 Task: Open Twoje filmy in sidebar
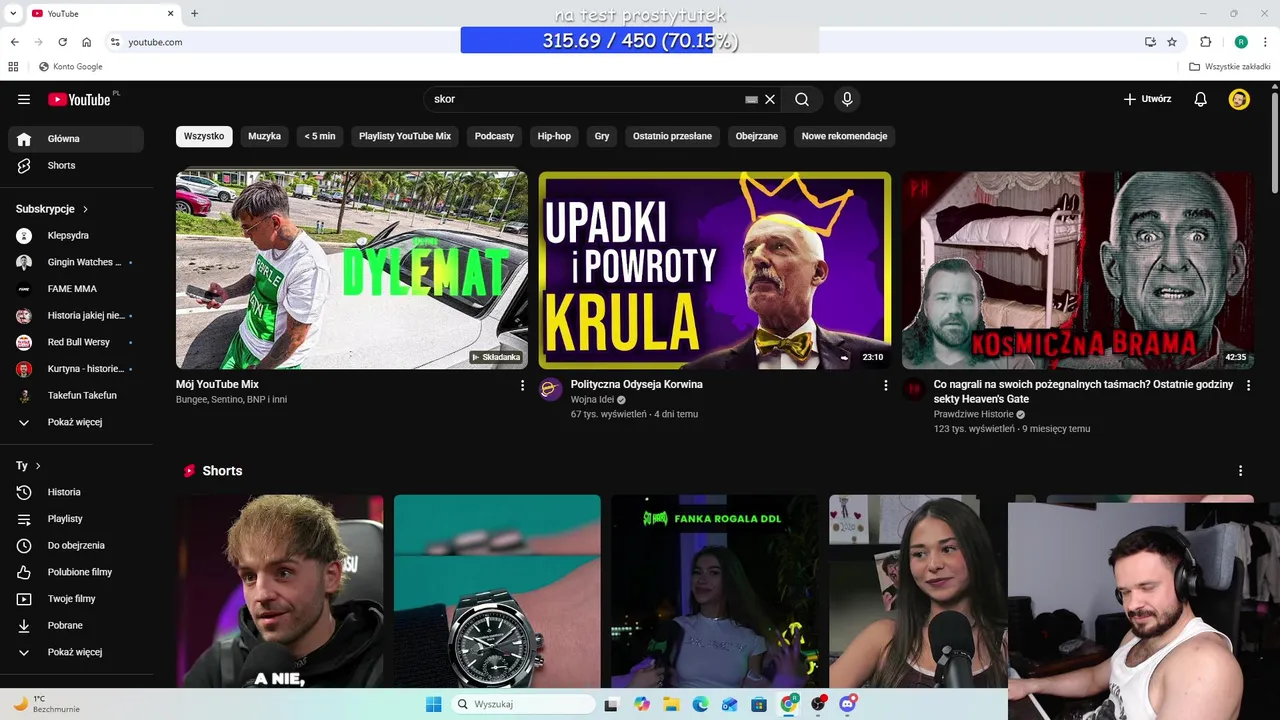[x=76, y=599]
